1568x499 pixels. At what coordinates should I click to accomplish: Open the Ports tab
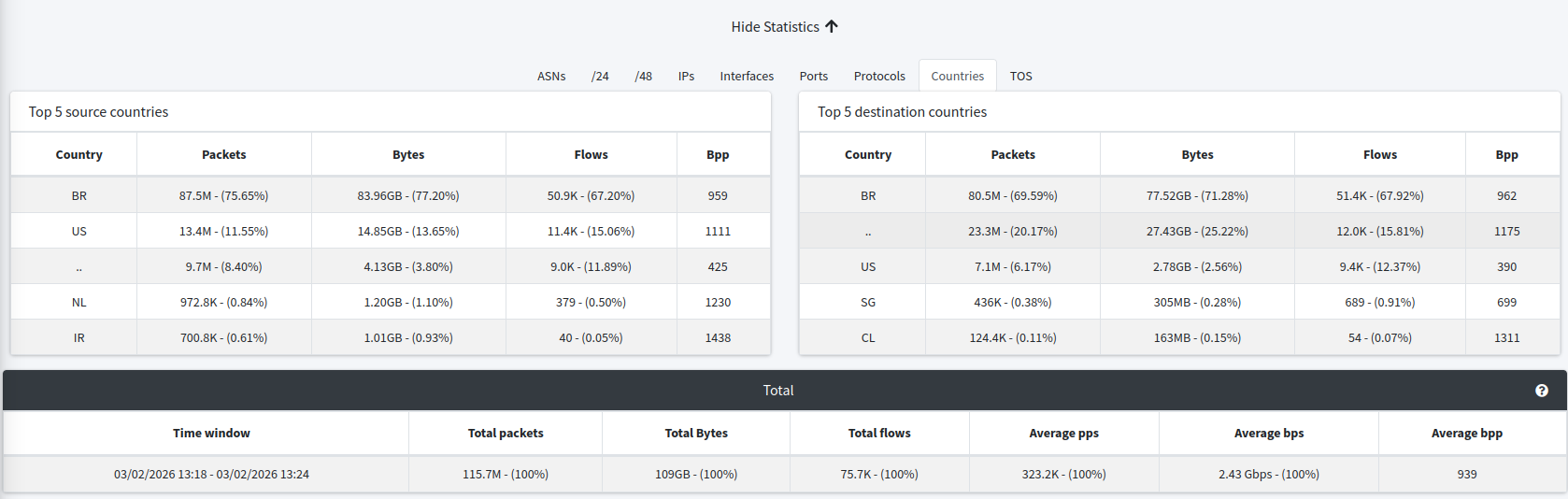tap(814, 76)
